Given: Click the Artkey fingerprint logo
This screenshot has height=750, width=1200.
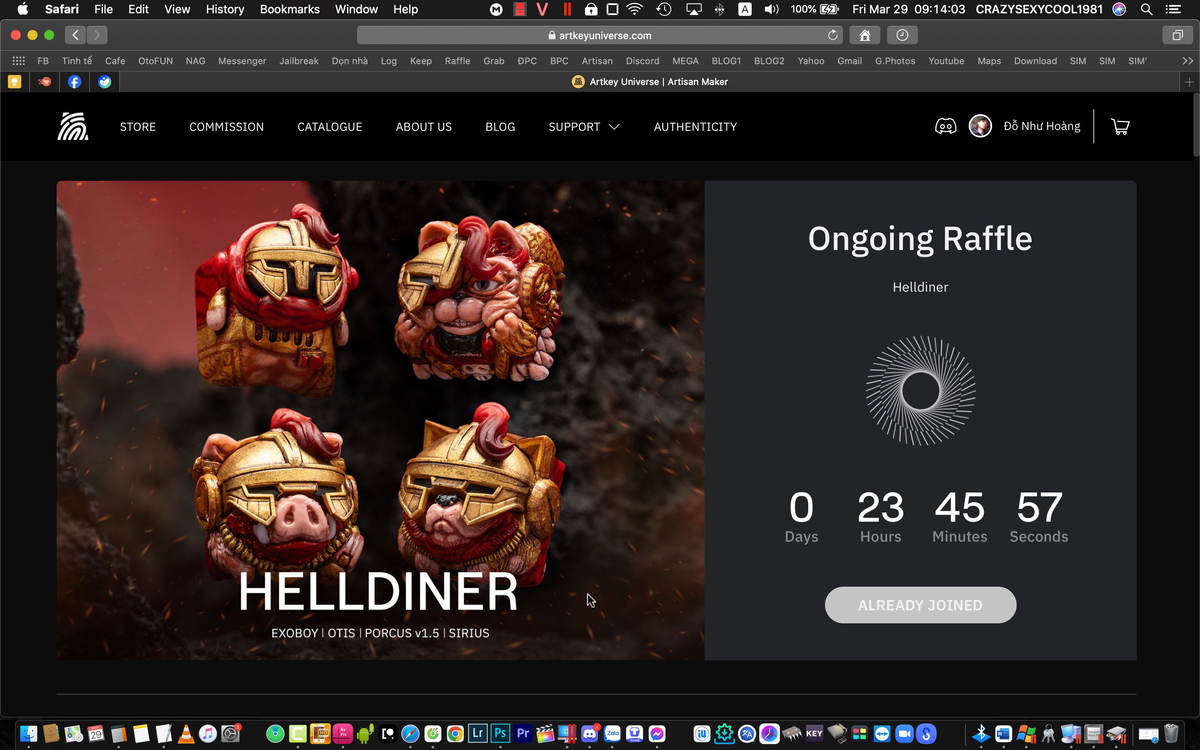Looking at the screenshot, I should pyautogui.click(x=73, y=126).
